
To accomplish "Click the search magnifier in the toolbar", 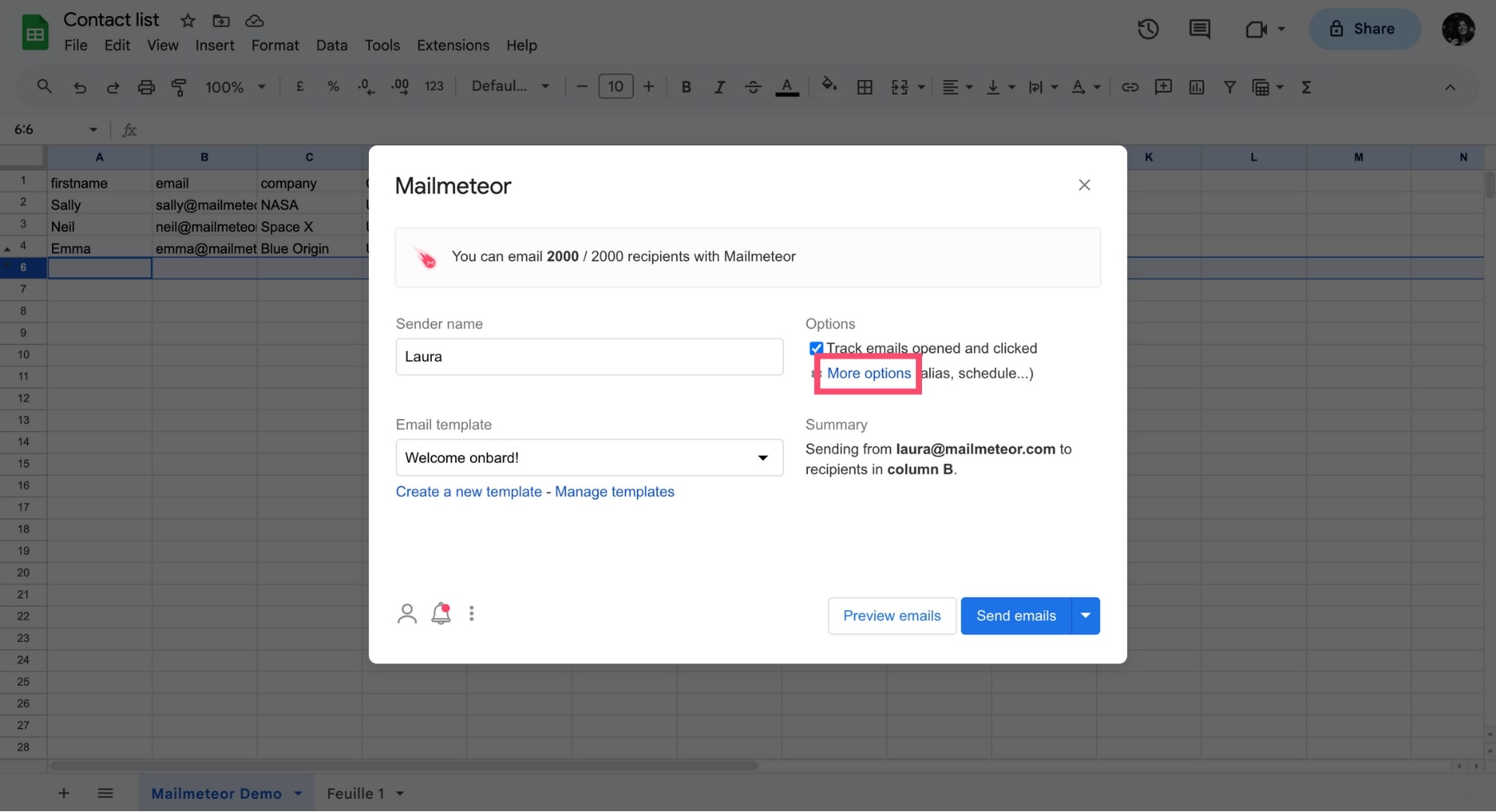I will [44, 87].
